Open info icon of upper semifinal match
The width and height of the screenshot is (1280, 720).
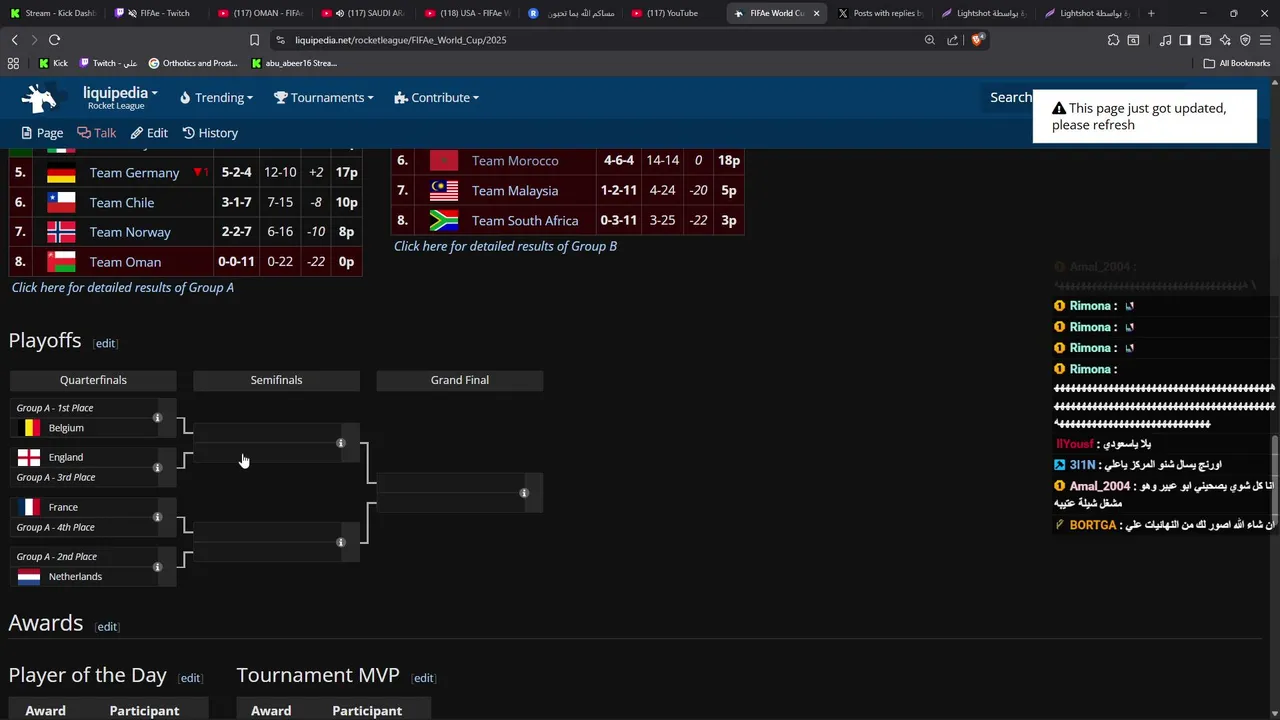(340, 443)
